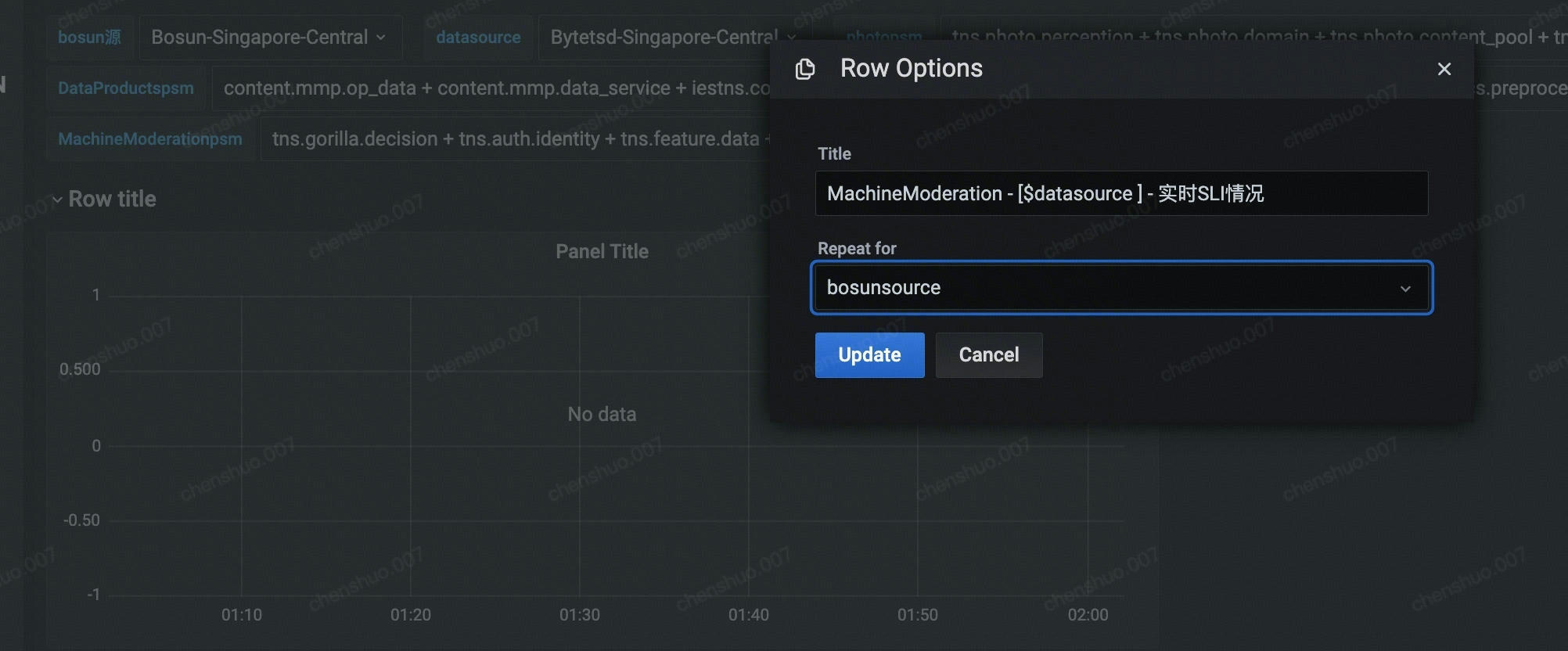This screenshot has width=1568, height=651.
Task: Select the MachineModerationpsm variable label
Action: (149, 139)
